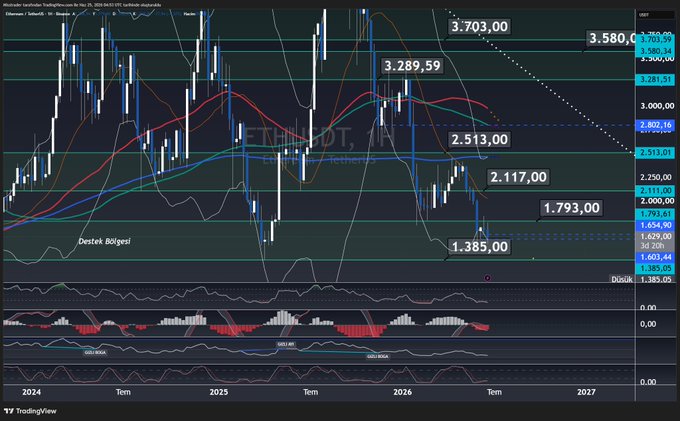This screenshot has height=421, width=680.
Task: Click the 1.385,00 price annotation label
Action: (479, 247)
